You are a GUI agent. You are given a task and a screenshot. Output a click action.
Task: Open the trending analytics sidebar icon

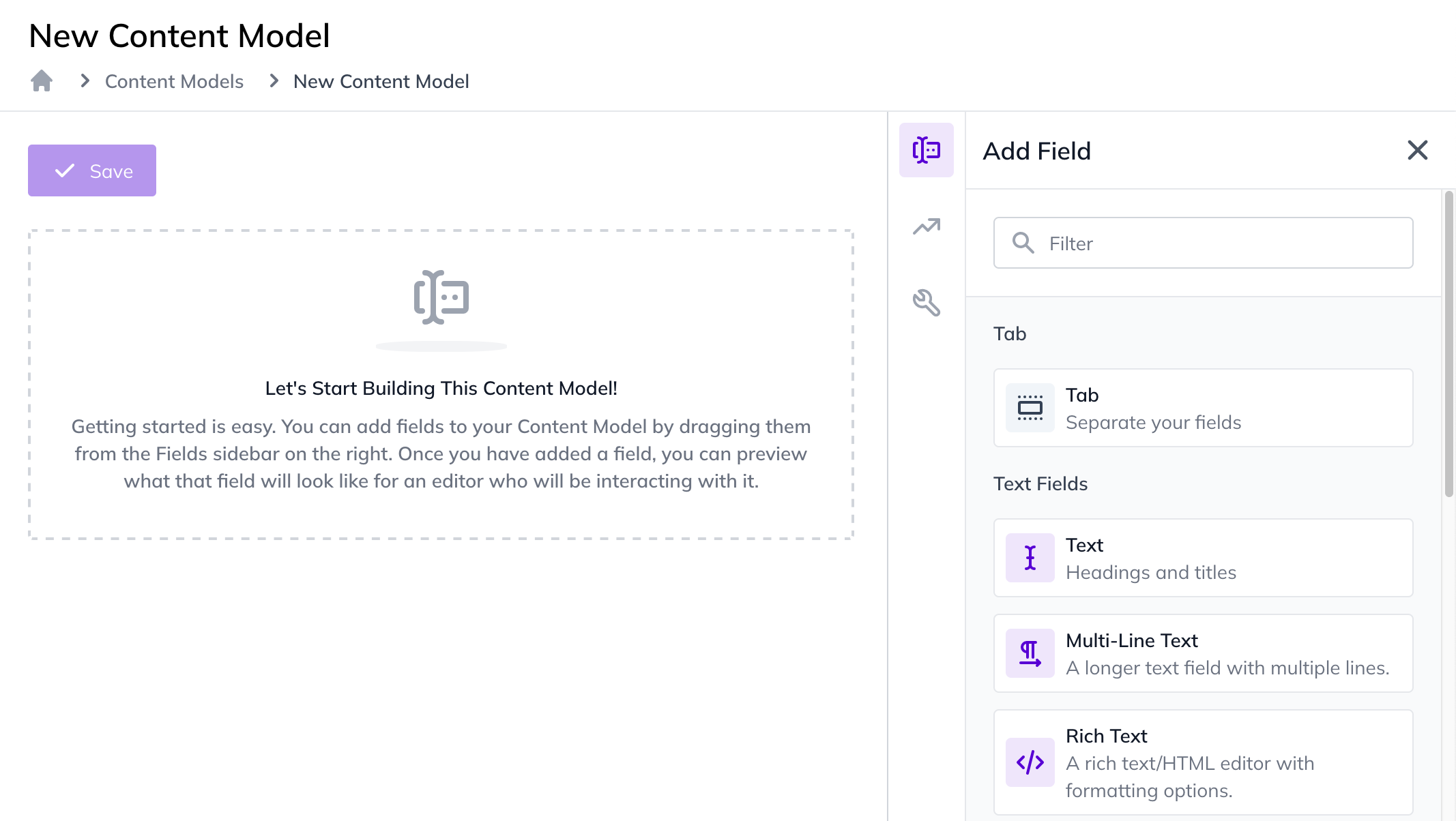point(926,226)
